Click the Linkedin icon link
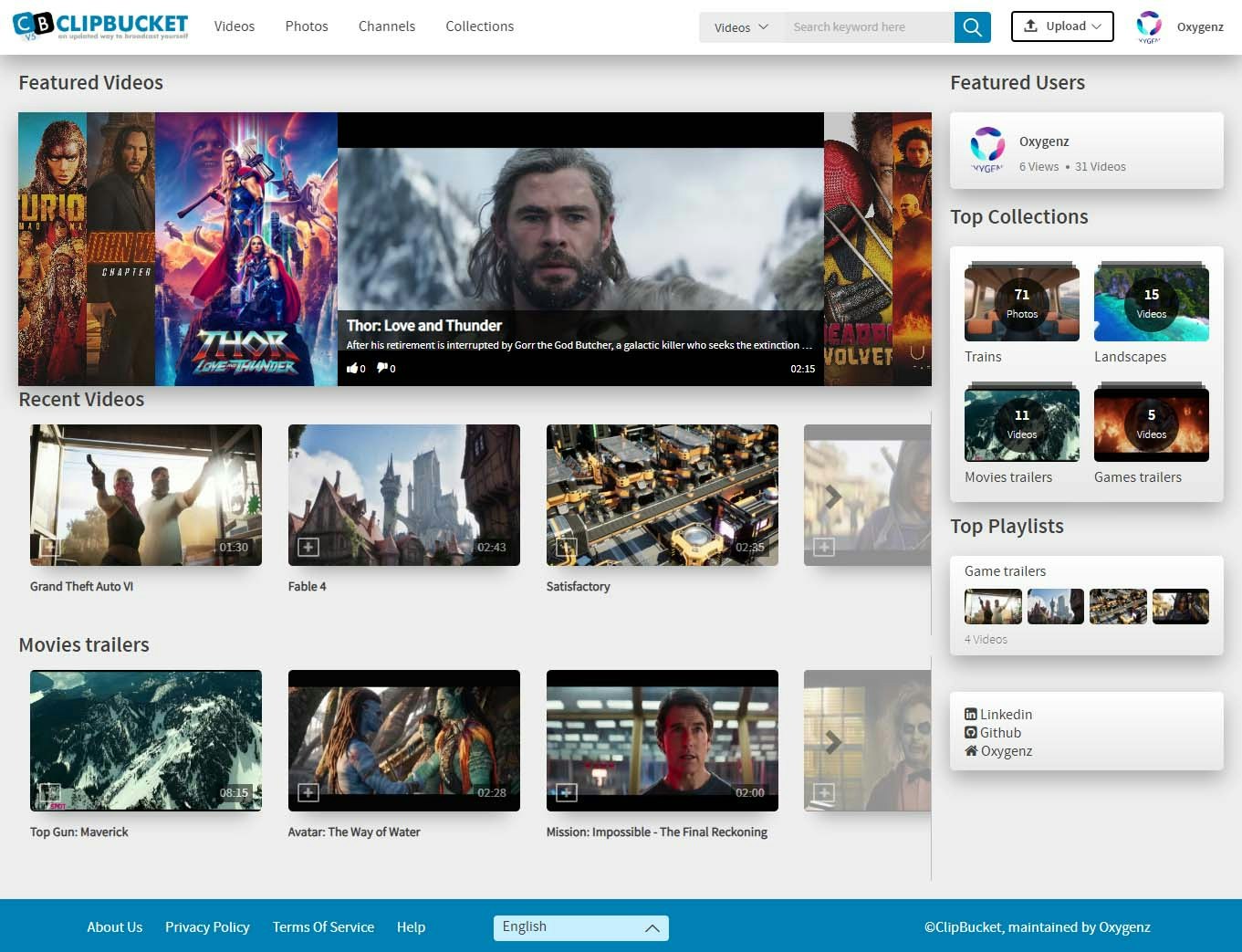This screenshot has height=952, width=1242. tap(971, 715)
